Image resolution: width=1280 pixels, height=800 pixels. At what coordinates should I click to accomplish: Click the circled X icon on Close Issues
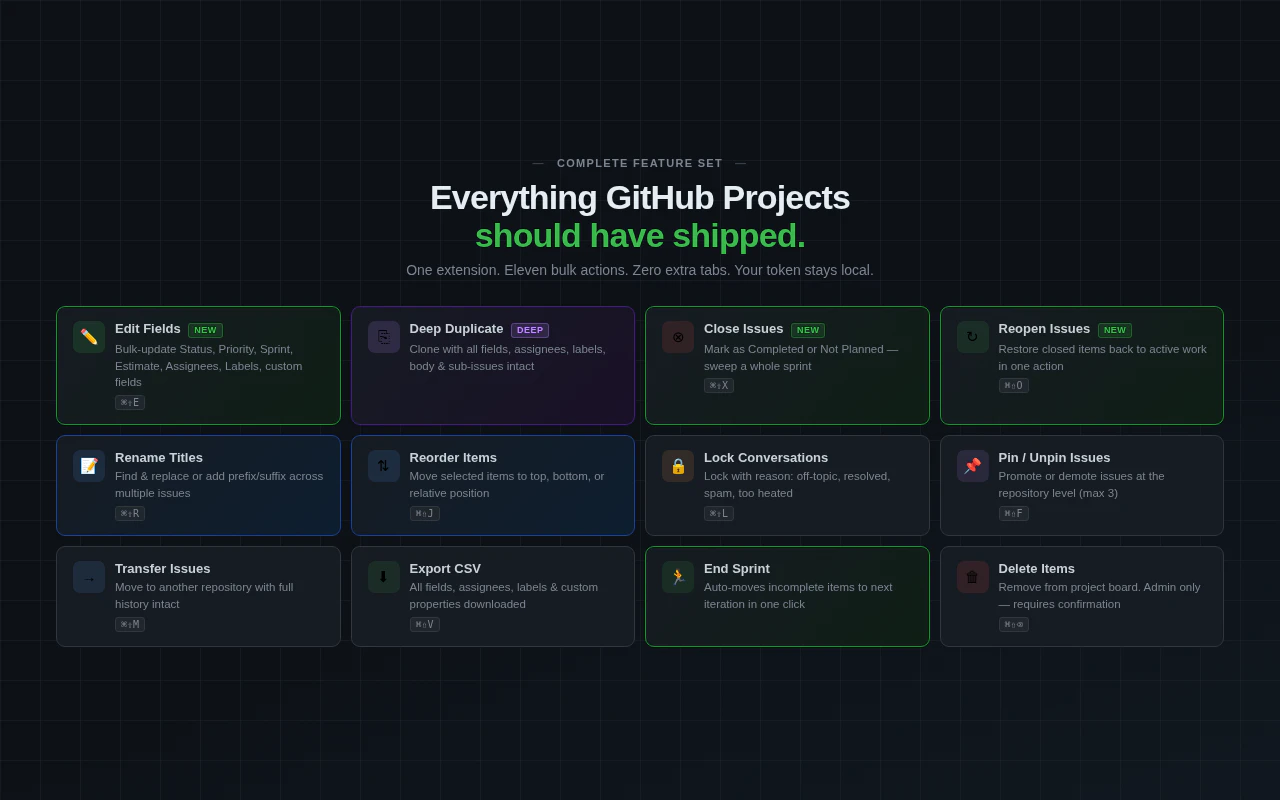point(678,337)
